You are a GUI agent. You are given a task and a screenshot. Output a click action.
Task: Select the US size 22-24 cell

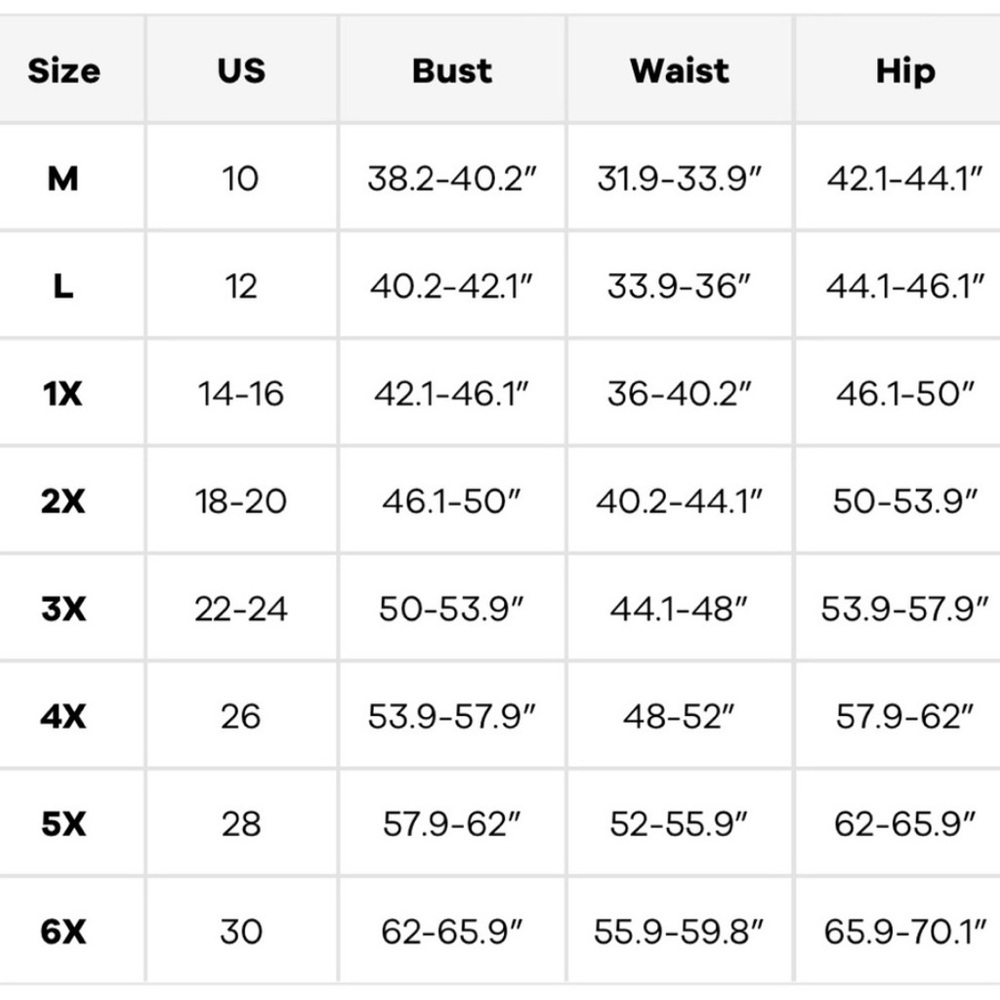click(241, 609)
